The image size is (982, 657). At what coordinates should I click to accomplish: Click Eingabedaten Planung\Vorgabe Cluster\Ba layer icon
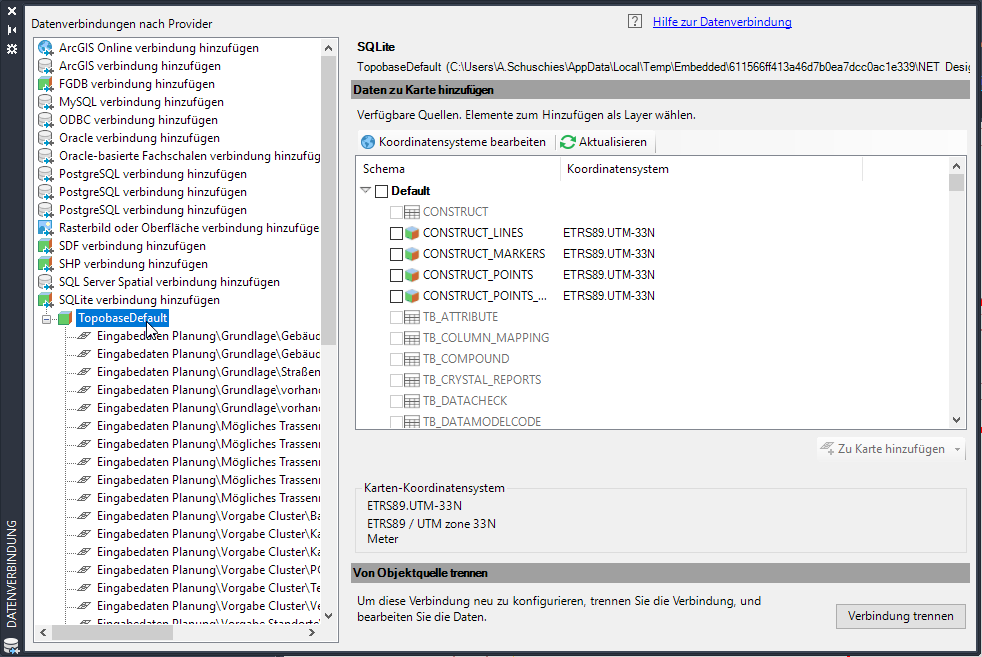84,516
